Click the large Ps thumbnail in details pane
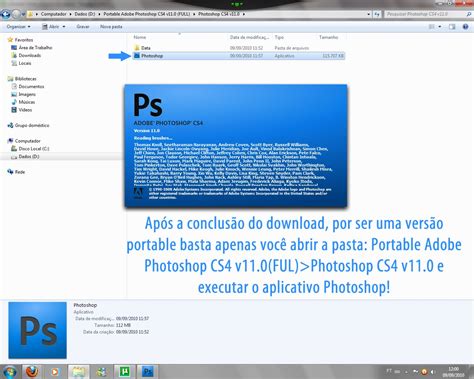The height and width of the screenshot is (379, 474). (37, 330)
